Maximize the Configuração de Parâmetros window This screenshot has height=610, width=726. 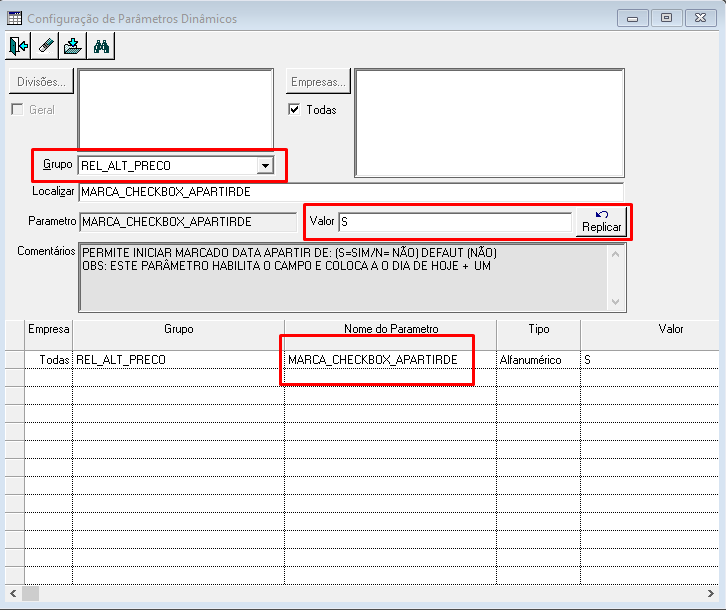click(666, 19)
